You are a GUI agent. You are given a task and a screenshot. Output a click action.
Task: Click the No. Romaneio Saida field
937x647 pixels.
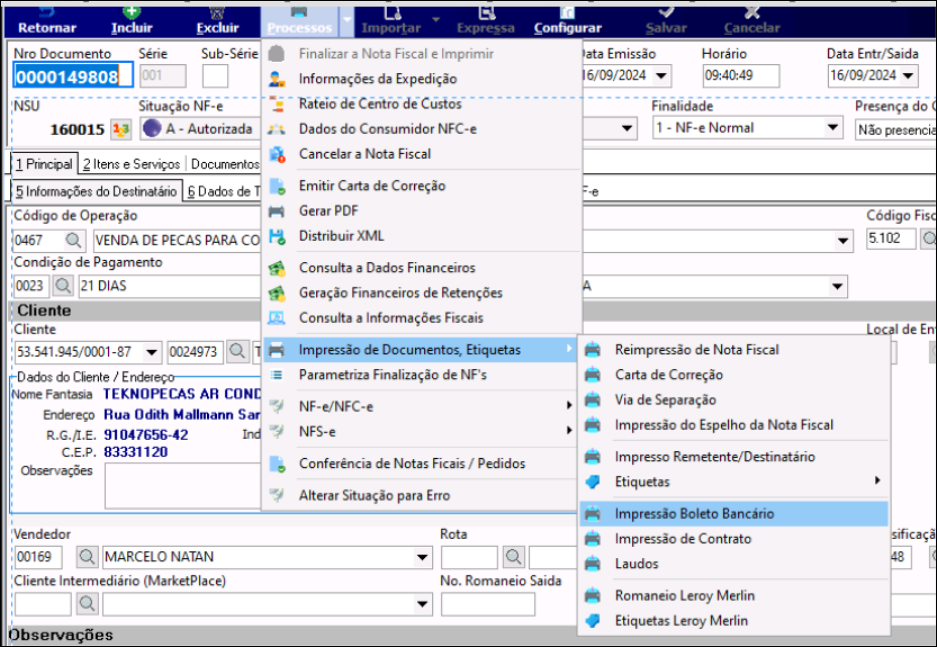pyautogui.click(x=488, y=604)
